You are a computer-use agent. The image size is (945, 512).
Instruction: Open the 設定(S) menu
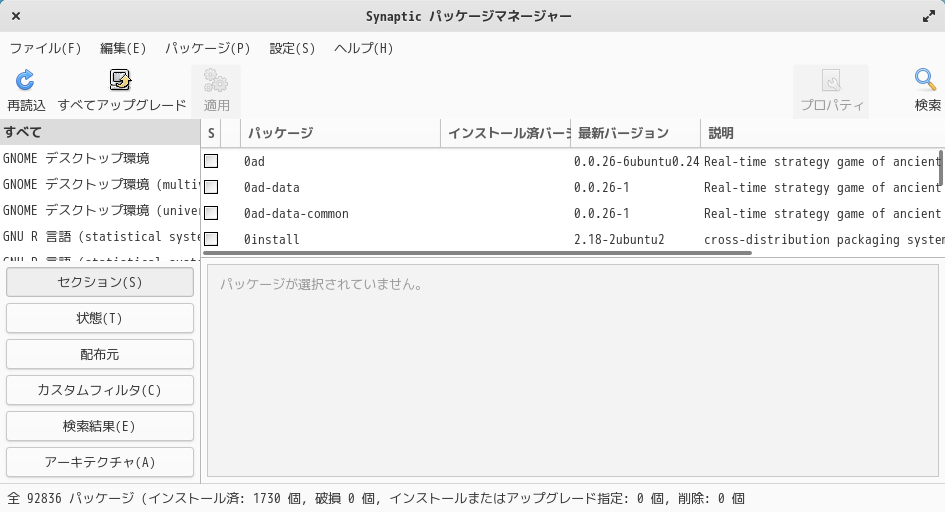click(x=292, y=48)
